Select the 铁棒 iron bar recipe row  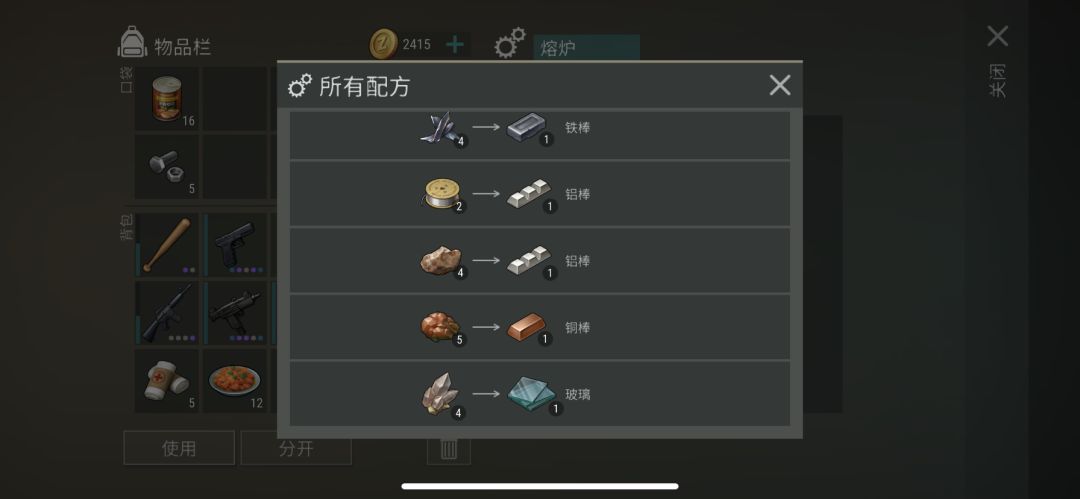coord(540,135)
